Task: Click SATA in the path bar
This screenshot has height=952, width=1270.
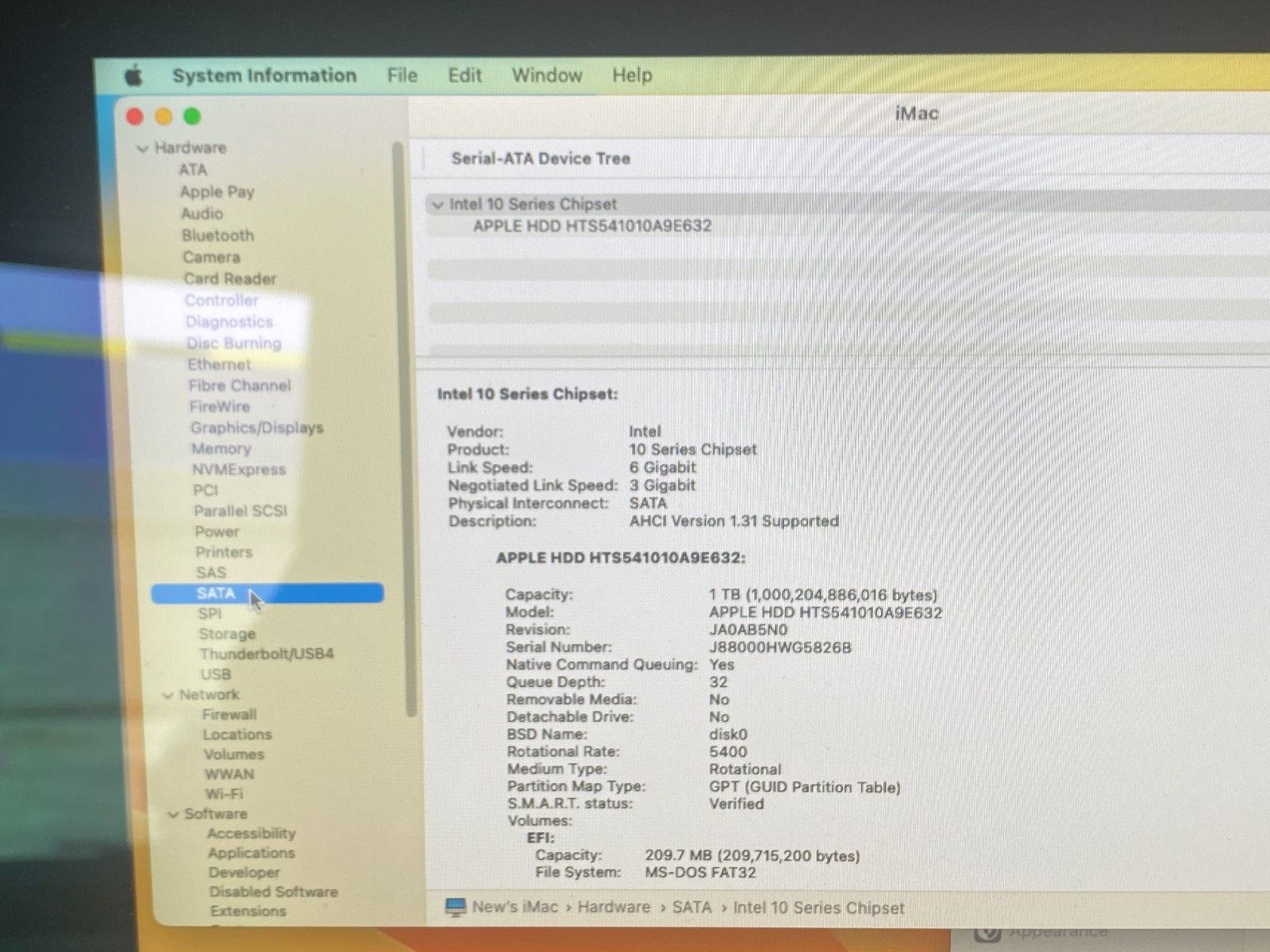Action: pos(691,908)
